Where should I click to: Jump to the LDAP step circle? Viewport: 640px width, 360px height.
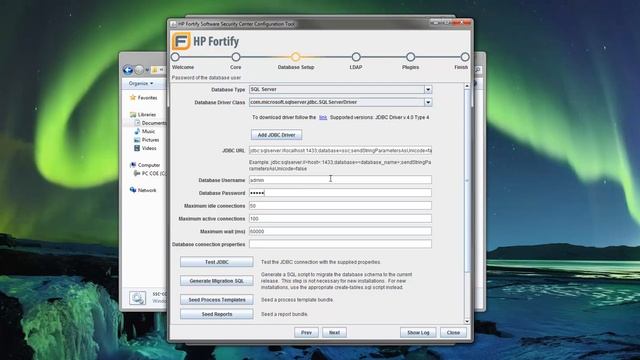(356, 57)
